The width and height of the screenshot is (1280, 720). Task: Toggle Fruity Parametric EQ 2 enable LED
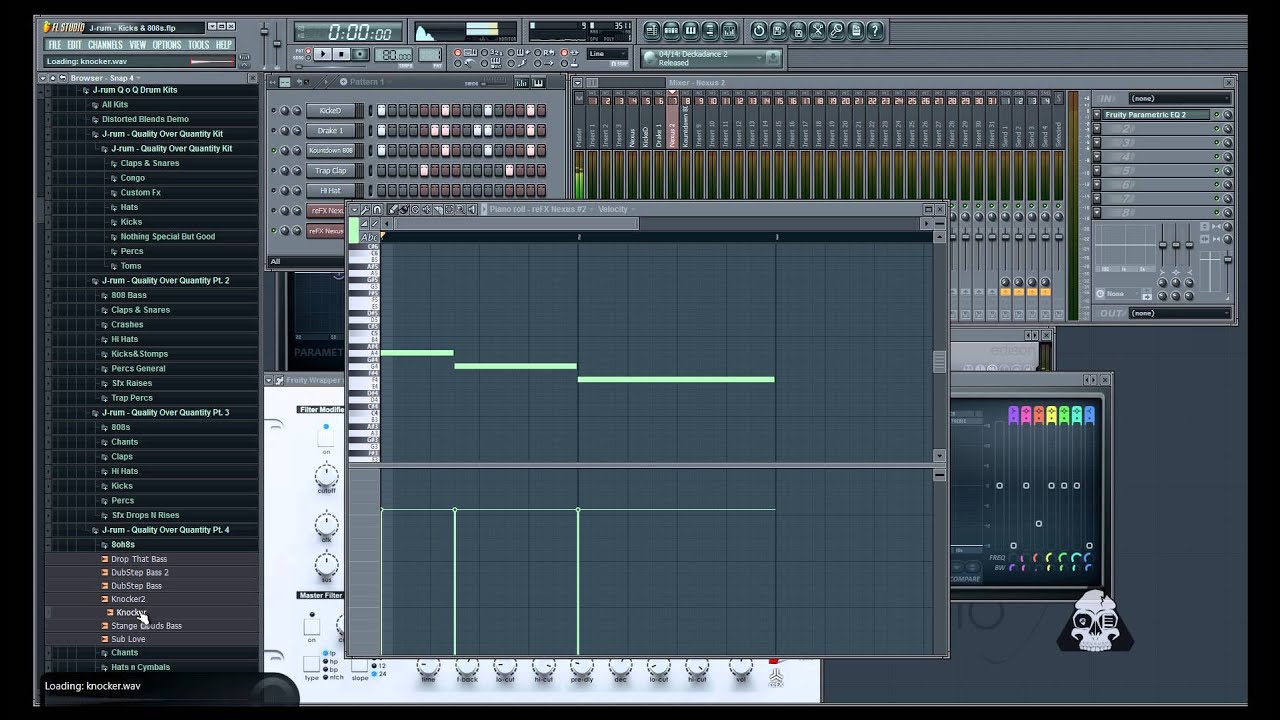tap(1217, 115)
